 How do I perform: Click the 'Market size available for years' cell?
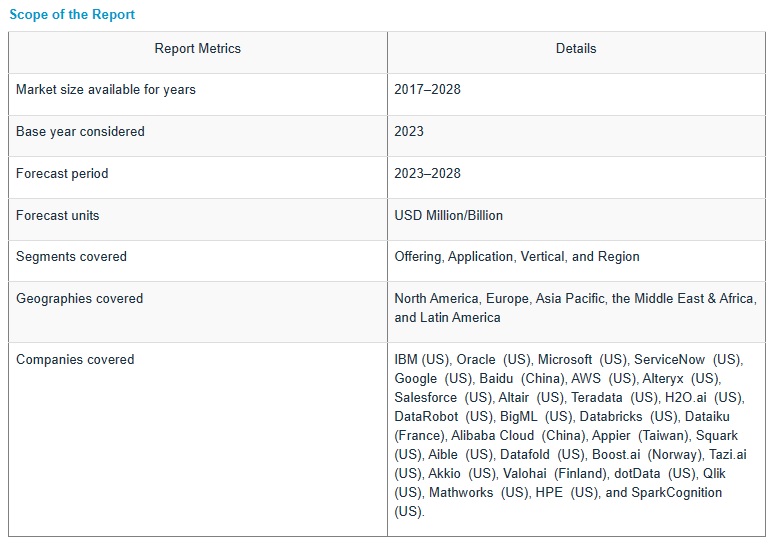pos(106,90)
